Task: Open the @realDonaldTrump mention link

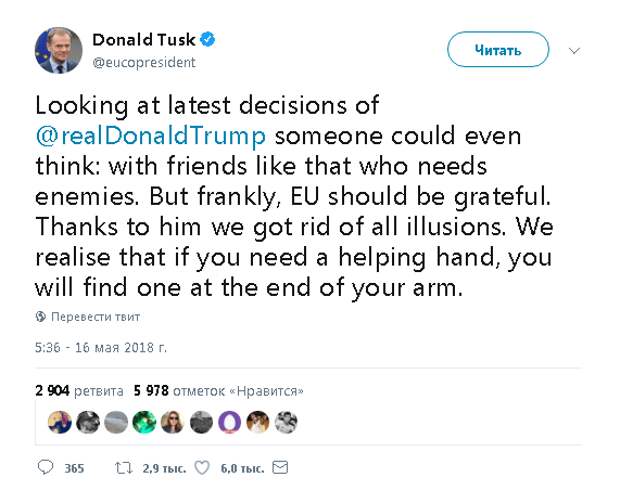Action: [x=151, y=136]
